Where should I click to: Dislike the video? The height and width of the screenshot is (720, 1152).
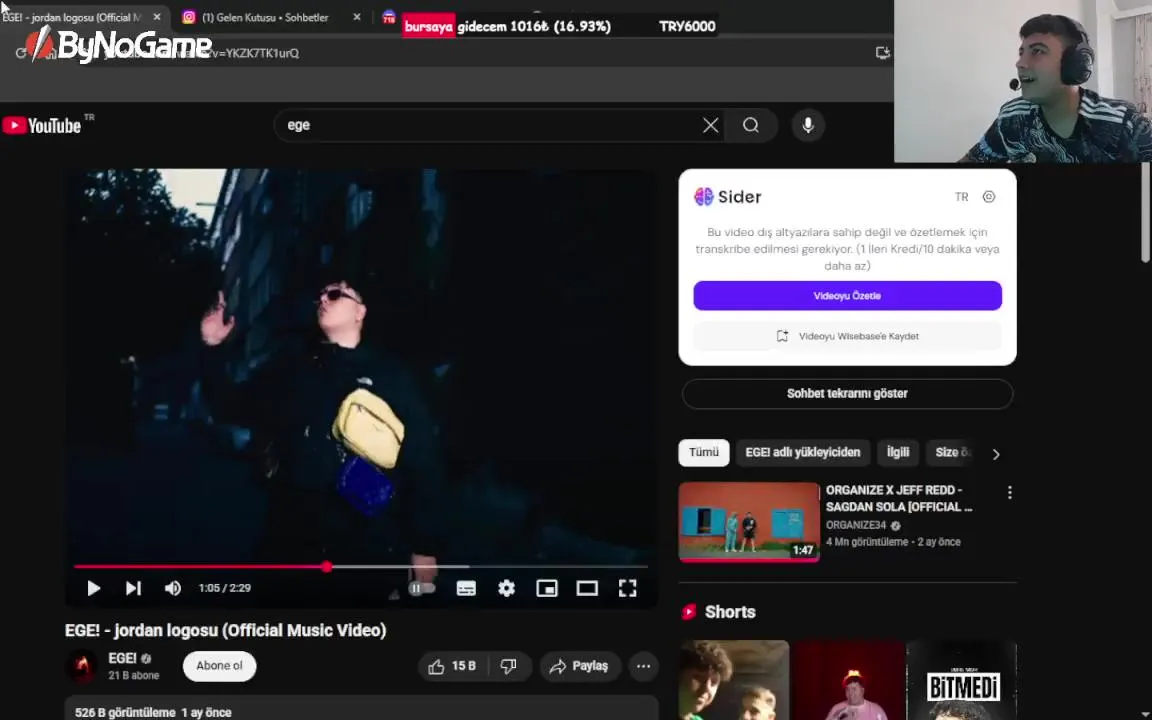[x=509, y=666]
